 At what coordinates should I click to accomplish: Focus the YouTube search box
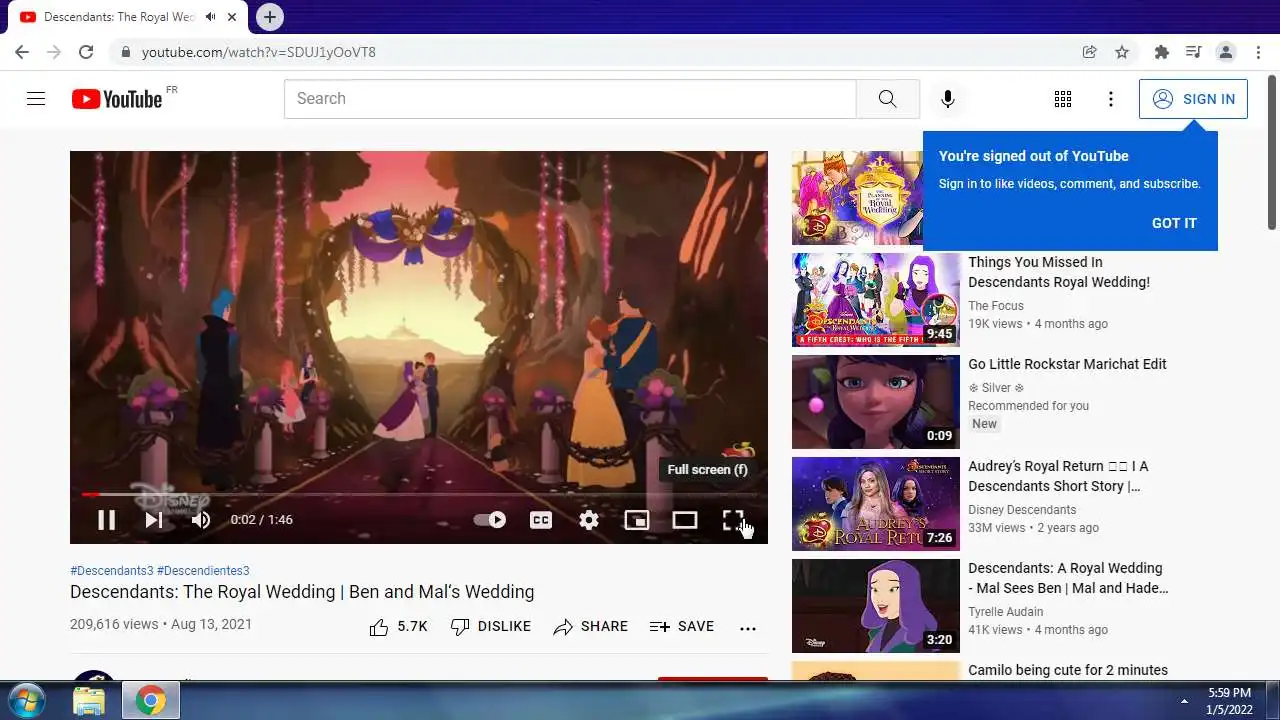tap(570, 99)
